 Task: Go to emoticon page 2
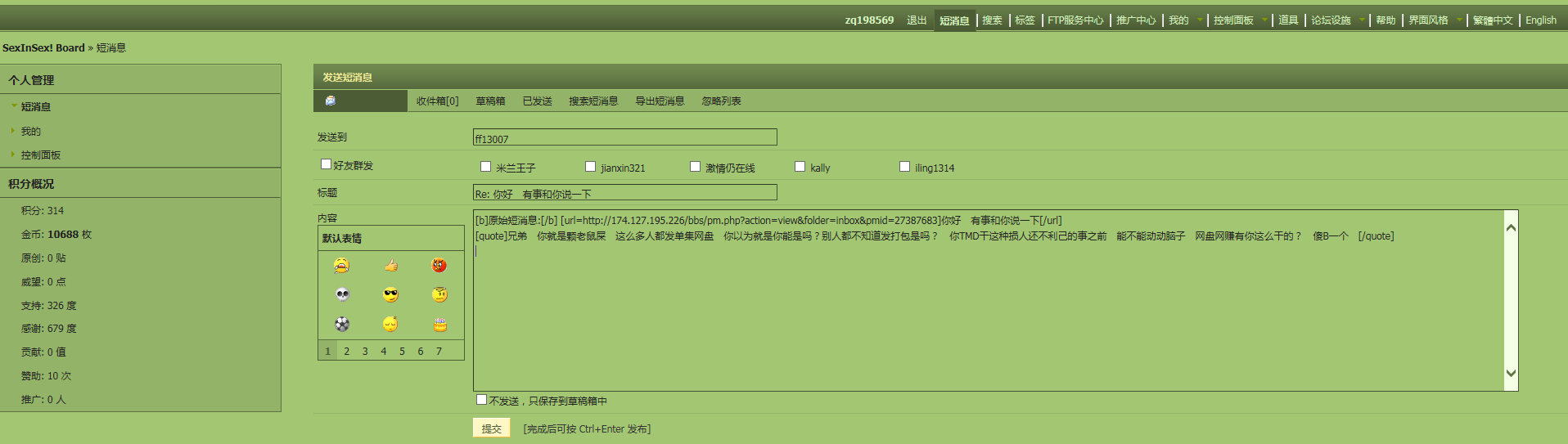tap(346, 351)
